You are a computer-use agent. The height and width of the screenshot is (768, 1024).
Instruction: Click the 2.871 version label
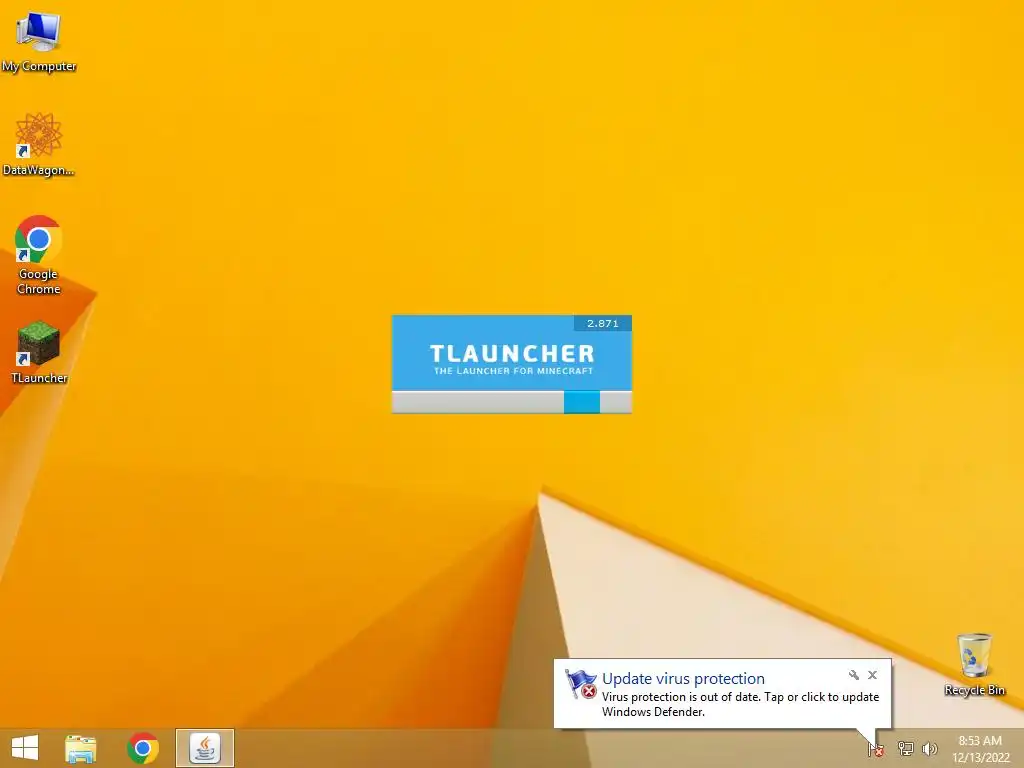[602, 323]
